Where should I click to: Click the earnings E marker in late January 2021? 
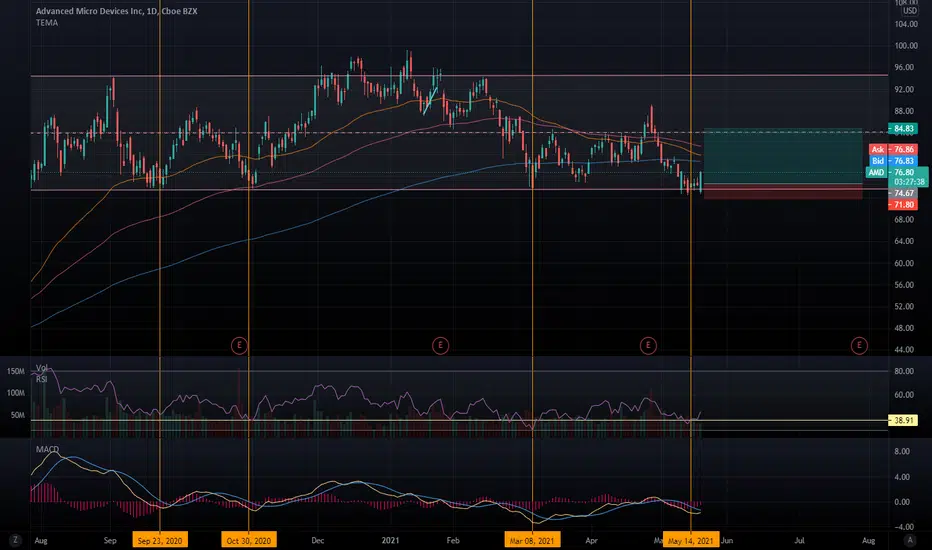coord(440,345)
